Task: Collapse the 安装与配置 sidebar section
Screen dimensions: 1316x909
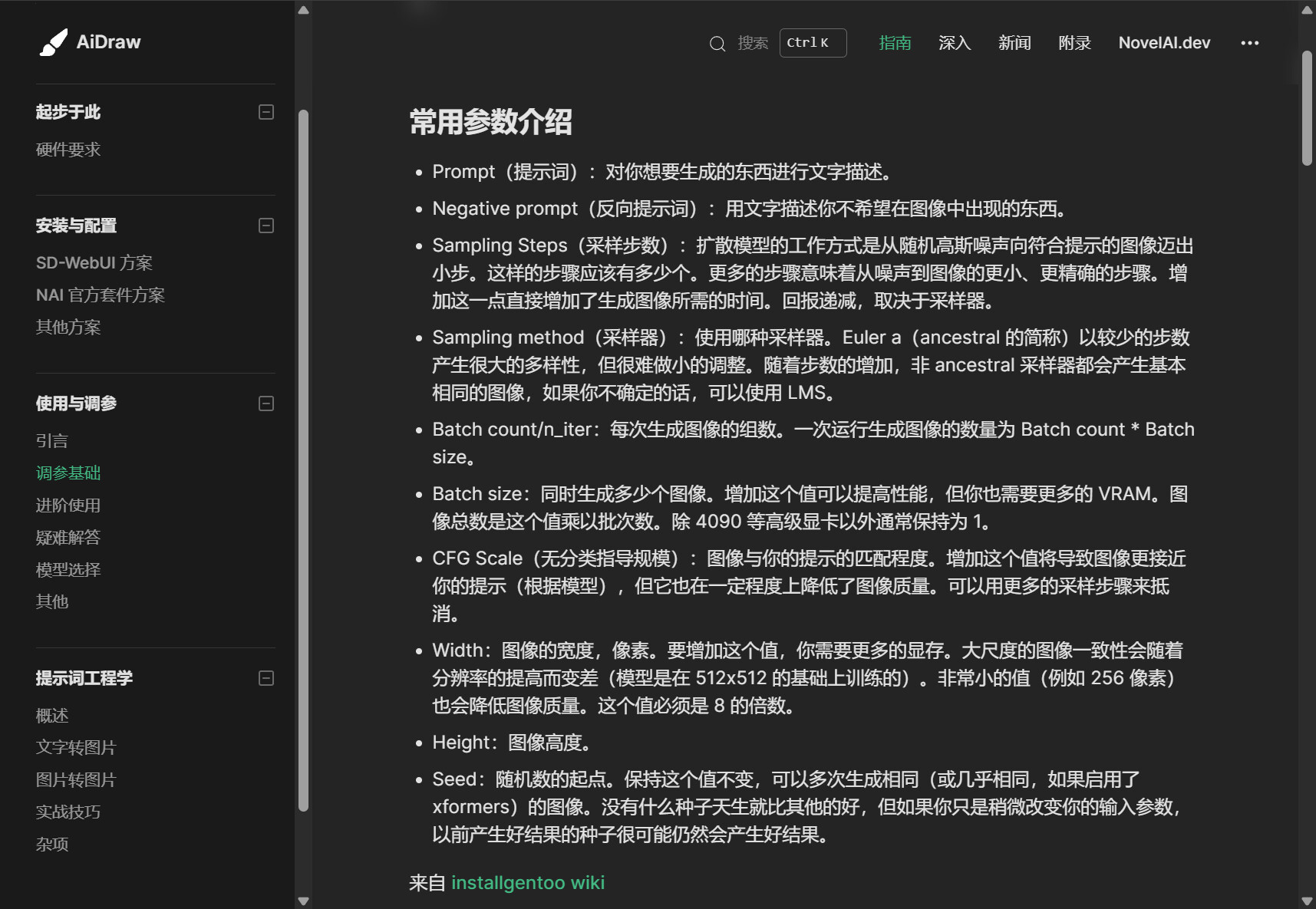Action: click(266, 226)
